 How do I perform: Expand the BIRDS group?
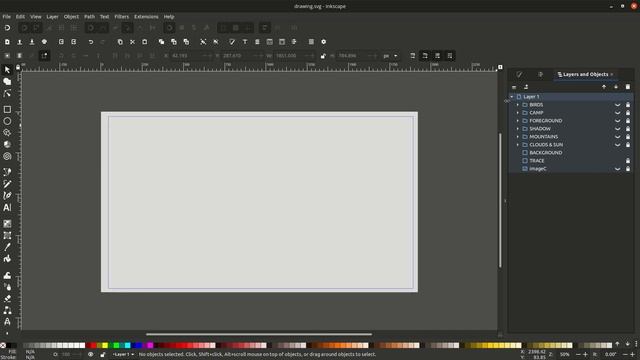point(518,105)
